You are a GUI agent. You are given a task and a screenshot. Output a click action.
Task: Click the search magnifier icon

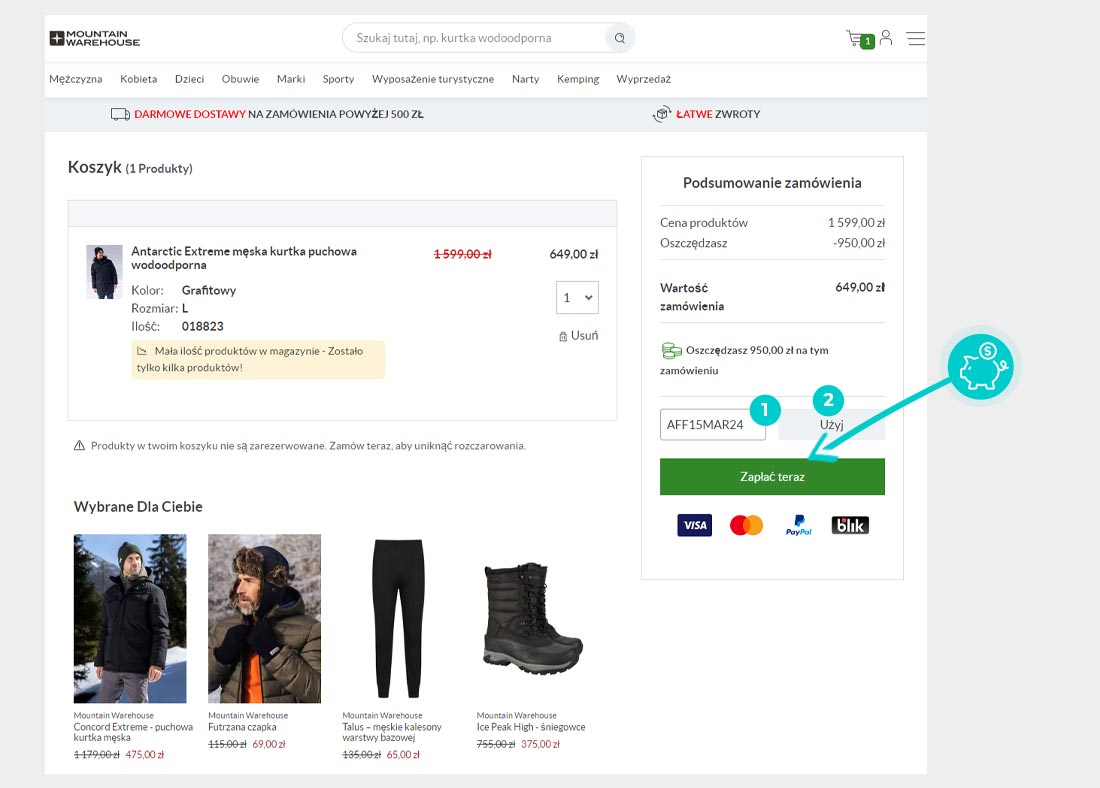click(619, 38)
